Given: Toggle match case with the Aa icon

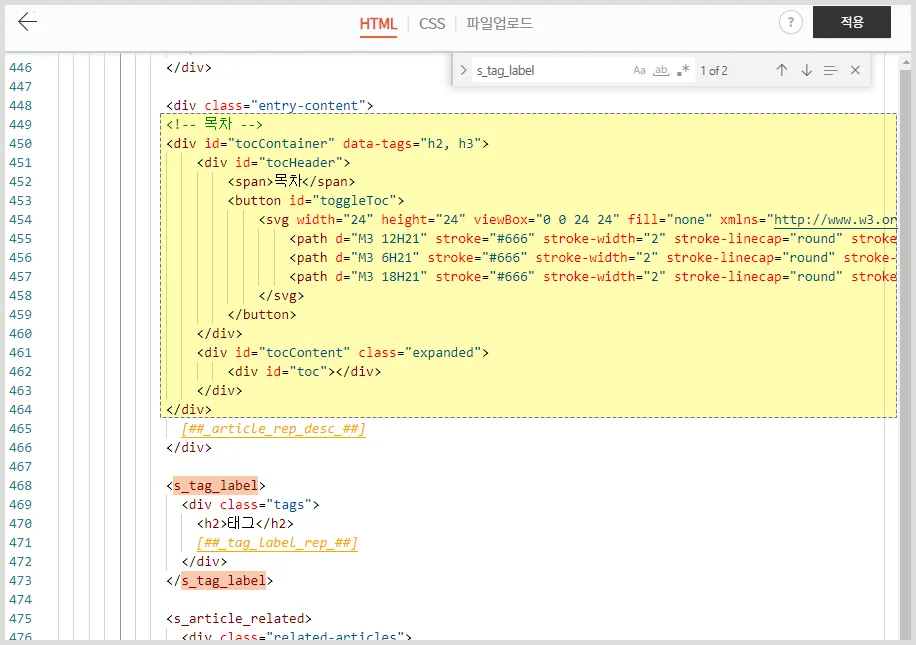Looking at the screenshot, I should click(638, 71).
